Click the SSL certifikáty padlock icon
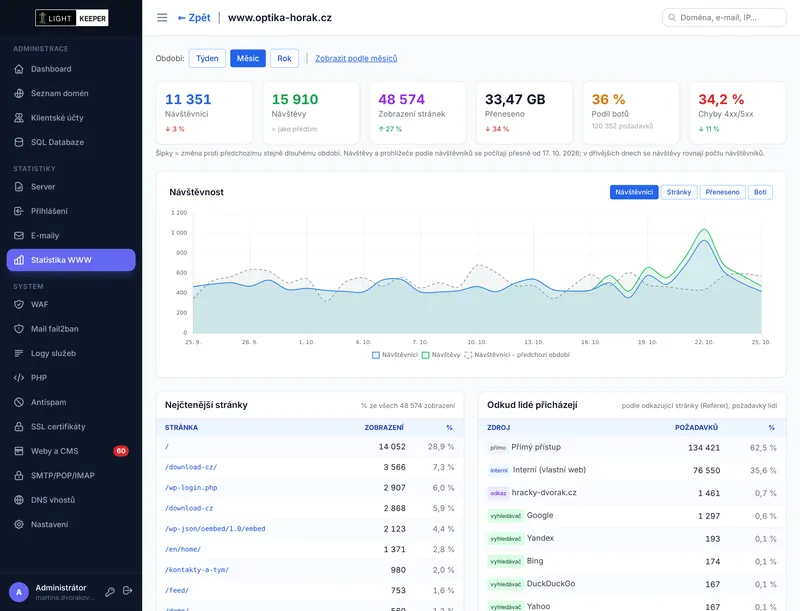 coord(19,426)
